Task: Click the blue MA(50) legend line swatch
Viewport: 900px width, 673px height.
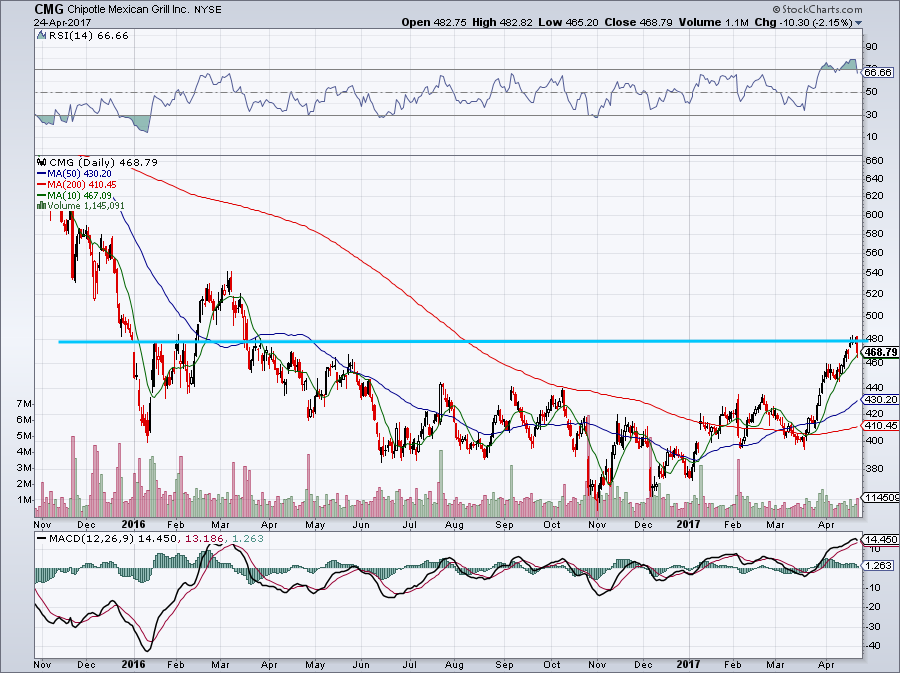Action: pos(42,173)
